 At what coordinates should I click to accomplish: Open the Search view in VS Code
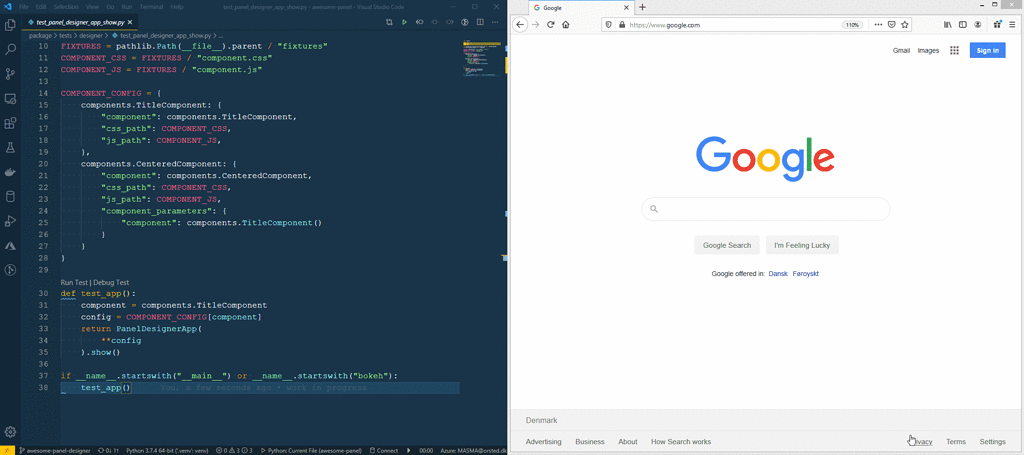tap(10, 49)
